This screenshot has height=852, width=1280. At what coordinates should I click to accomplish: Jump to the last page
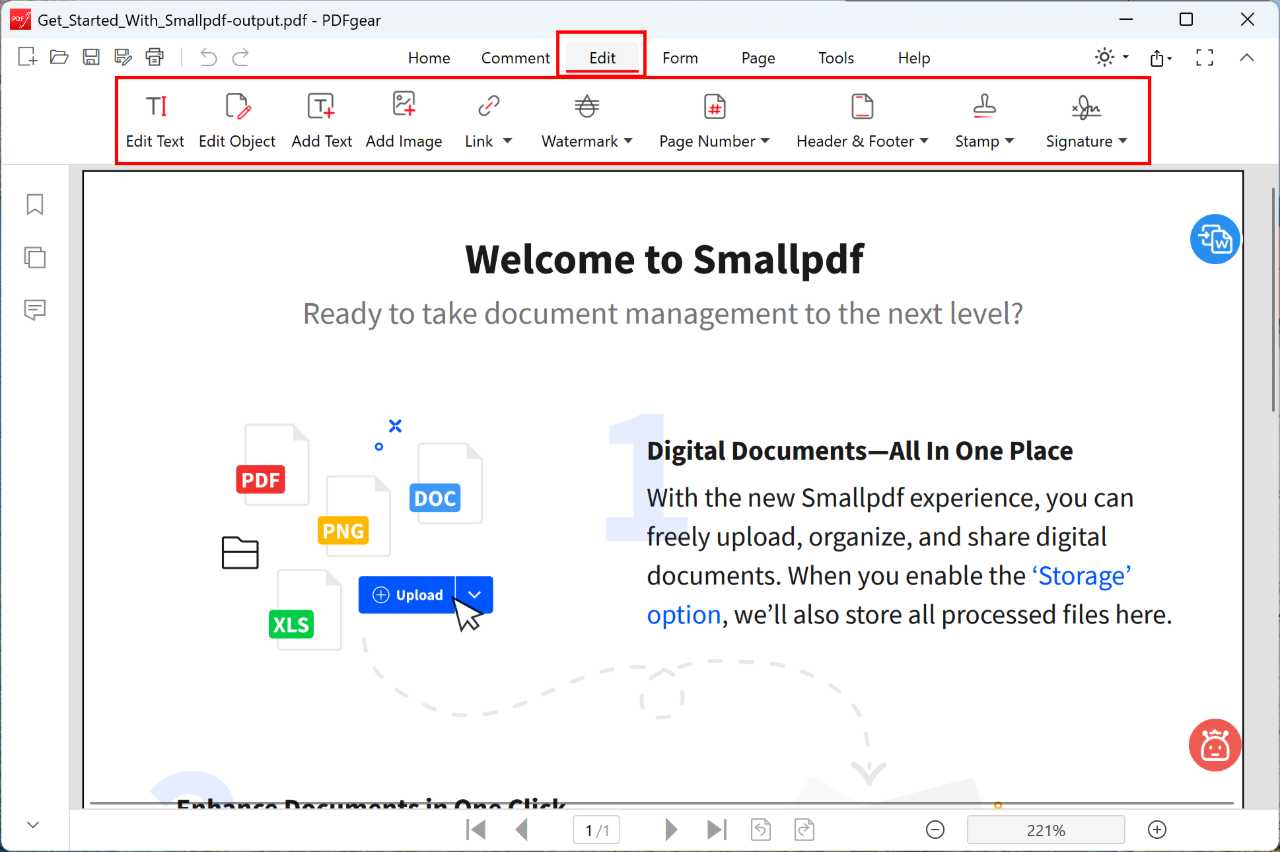tap(716, 829)
